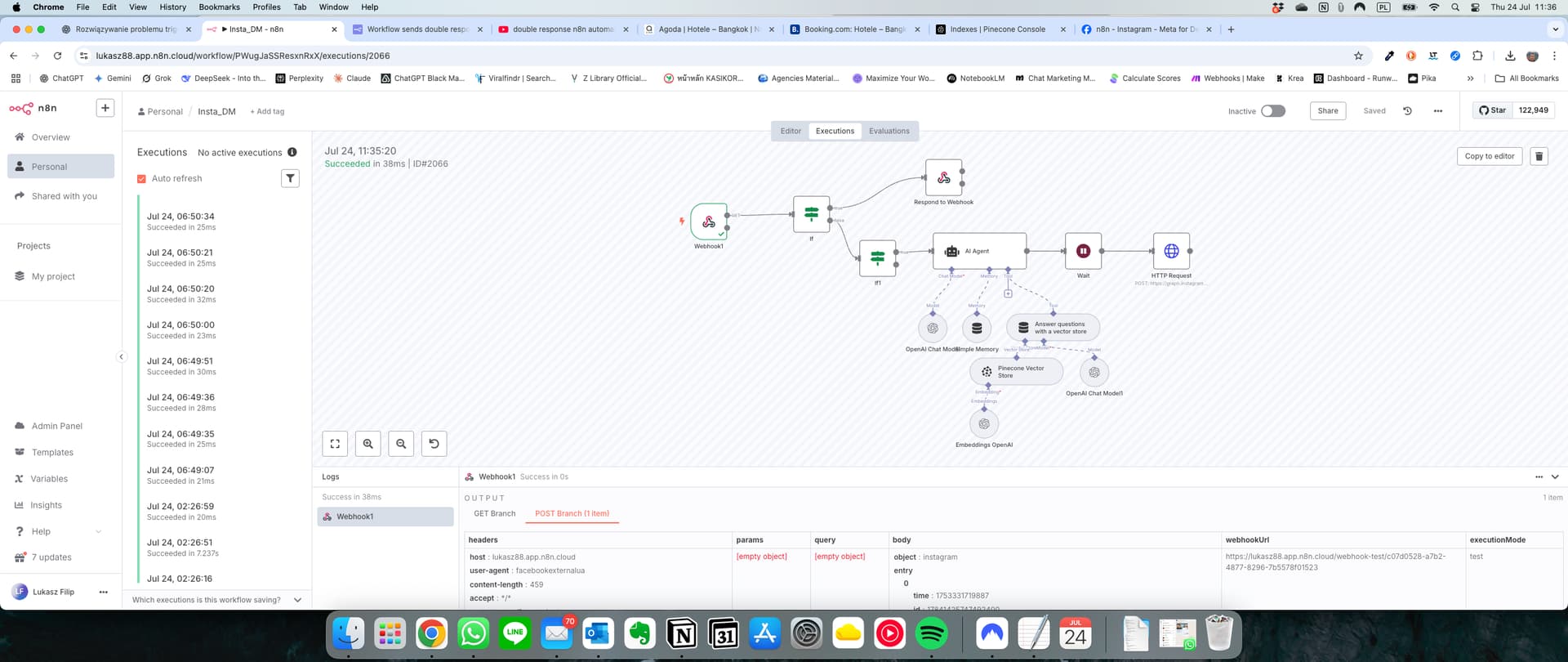
Task: Open Spotify from the Dock
Action: click(932, 633)
